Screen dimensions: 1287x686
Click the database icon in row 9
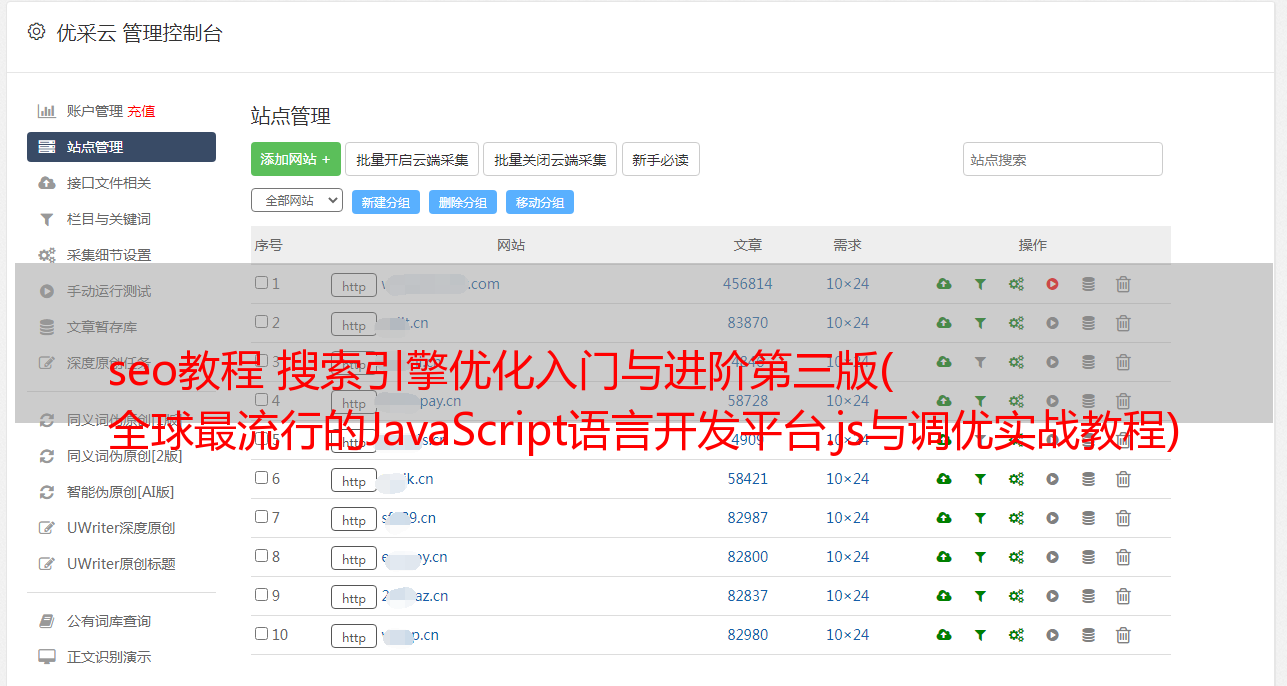(1088, 596)
